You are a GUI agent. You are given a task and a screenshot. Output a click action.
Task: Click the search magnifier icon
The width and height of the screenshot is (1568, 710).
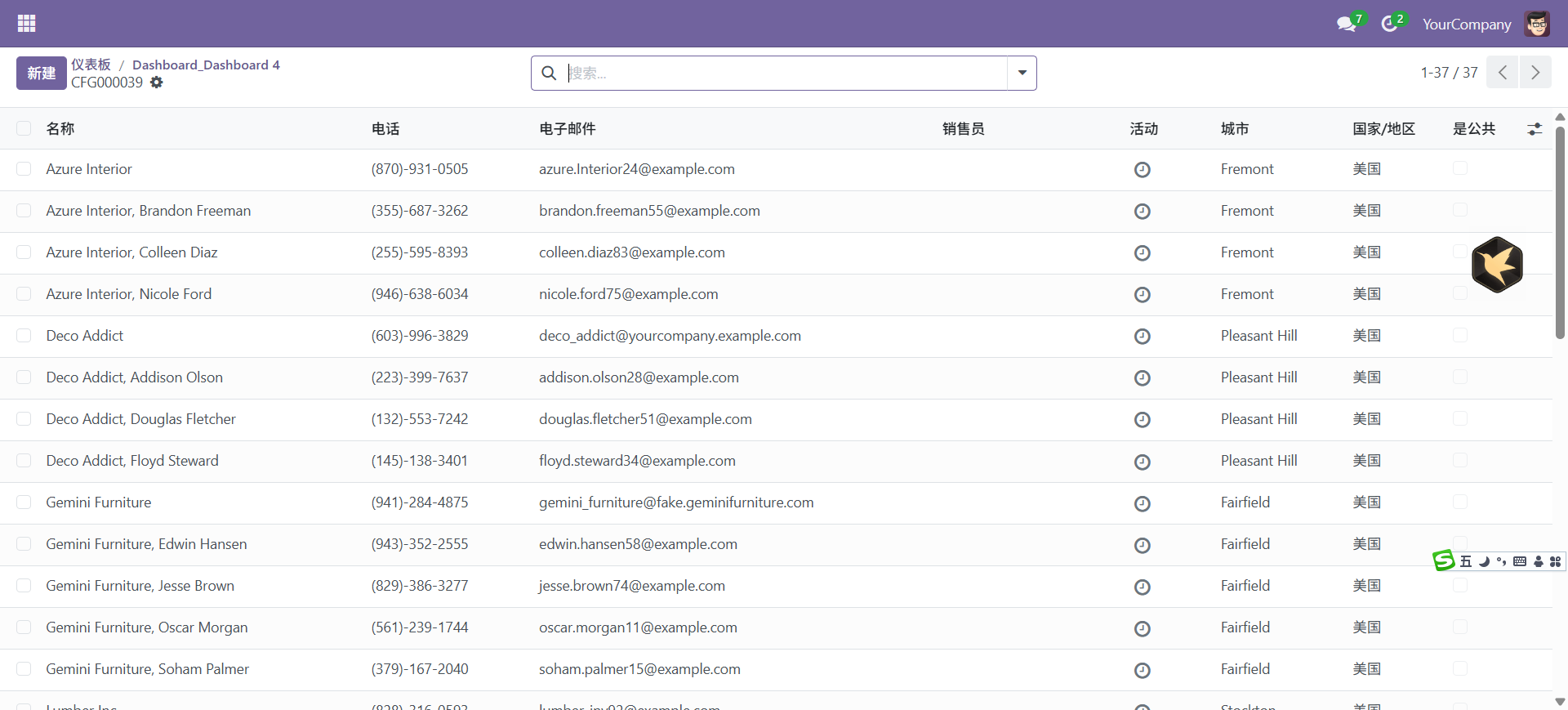pos(550,74)
